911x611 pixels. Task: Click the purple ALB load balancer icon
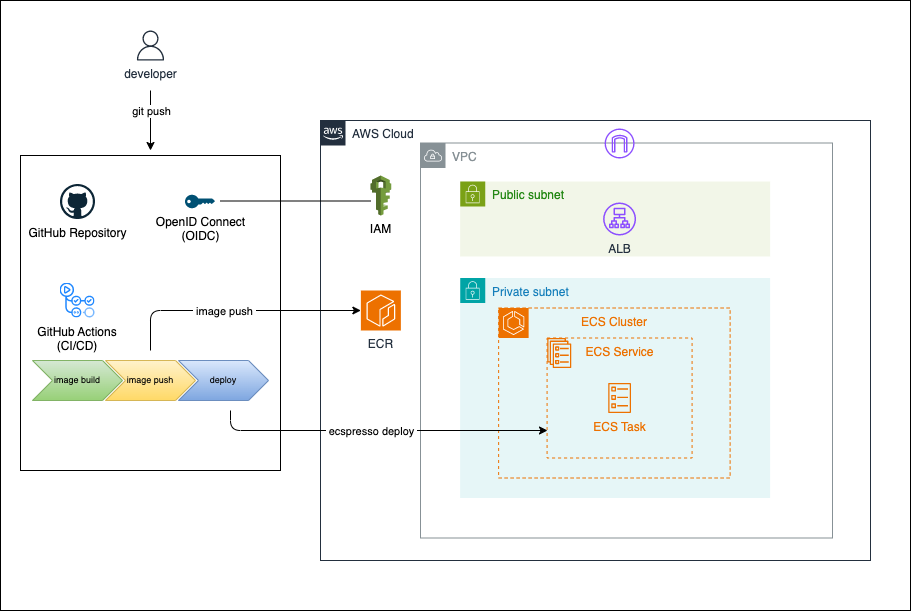point(619,219)
